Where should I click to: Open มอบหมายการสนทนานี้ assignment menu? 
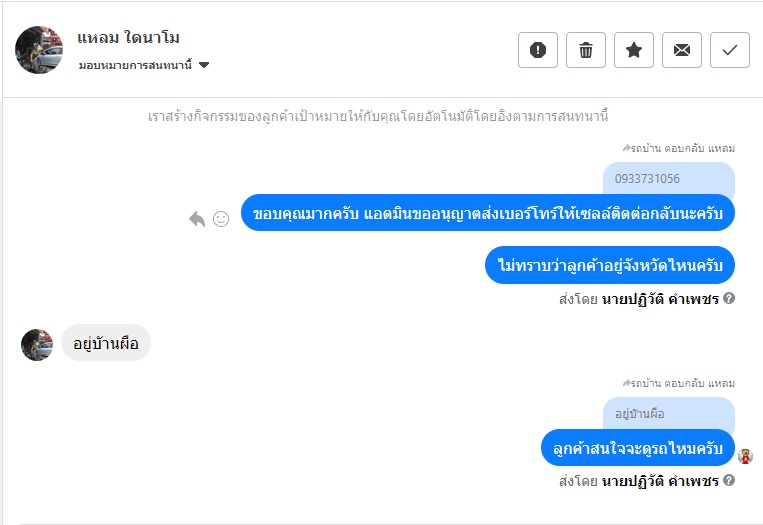click(x=136, y=65)
